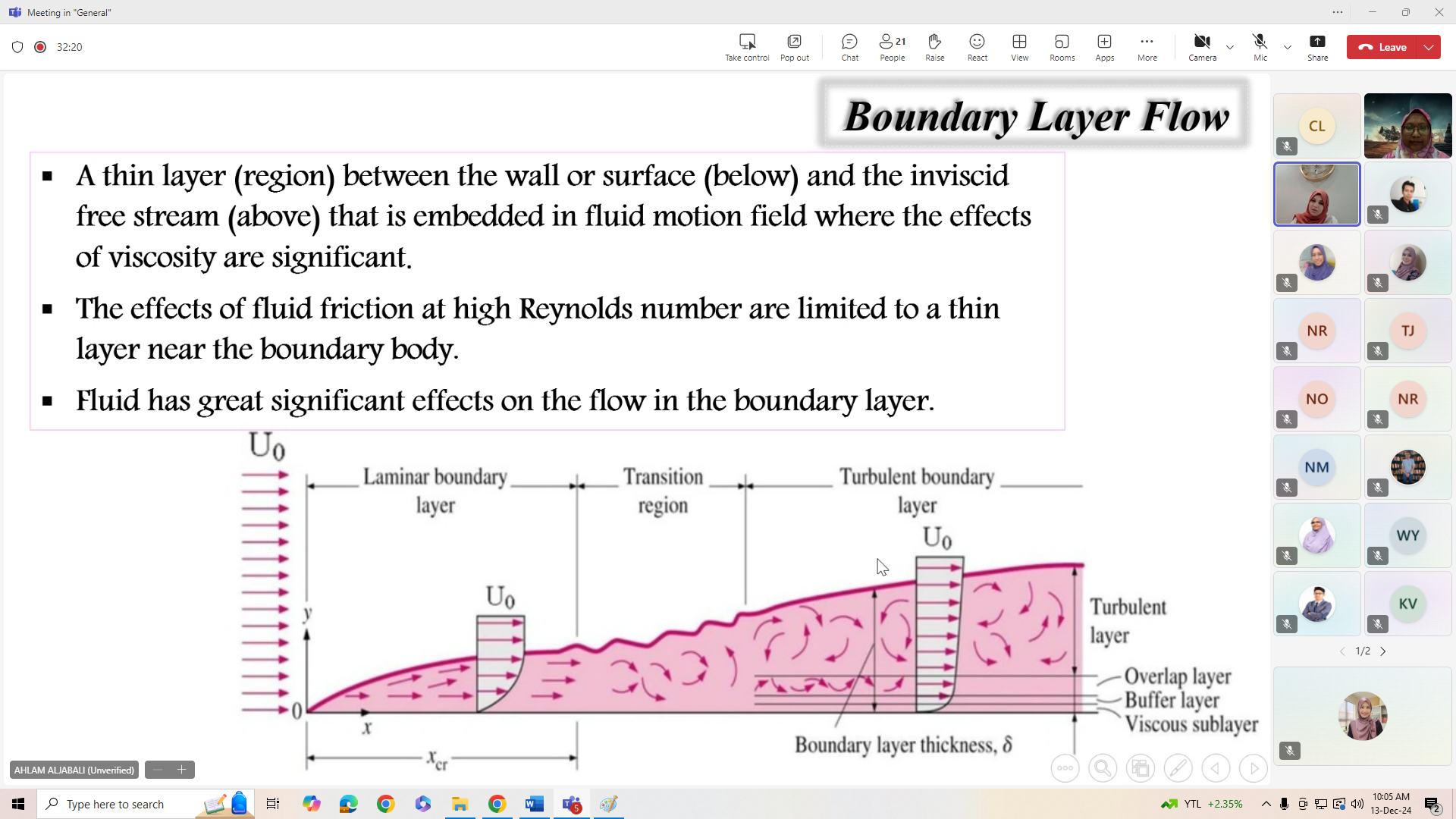Switch to Word on the taskbar
The image size is (1456, 819).
(x=535, y=804)
